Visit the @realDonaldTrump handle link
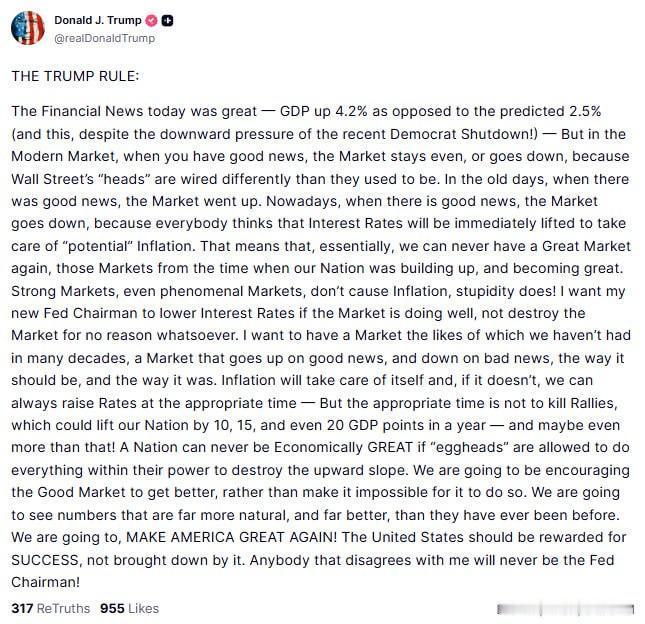The image size is (645, 624). [x=104, y=38]
